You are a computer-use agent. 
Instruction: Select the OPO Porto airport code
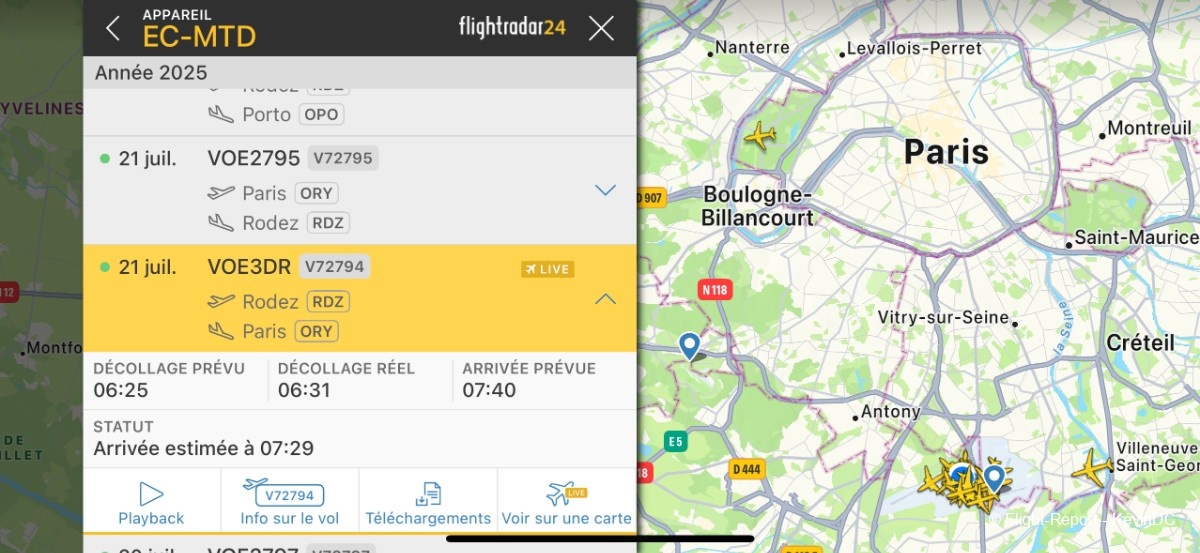pyautogui.click(x=321, y=114)
